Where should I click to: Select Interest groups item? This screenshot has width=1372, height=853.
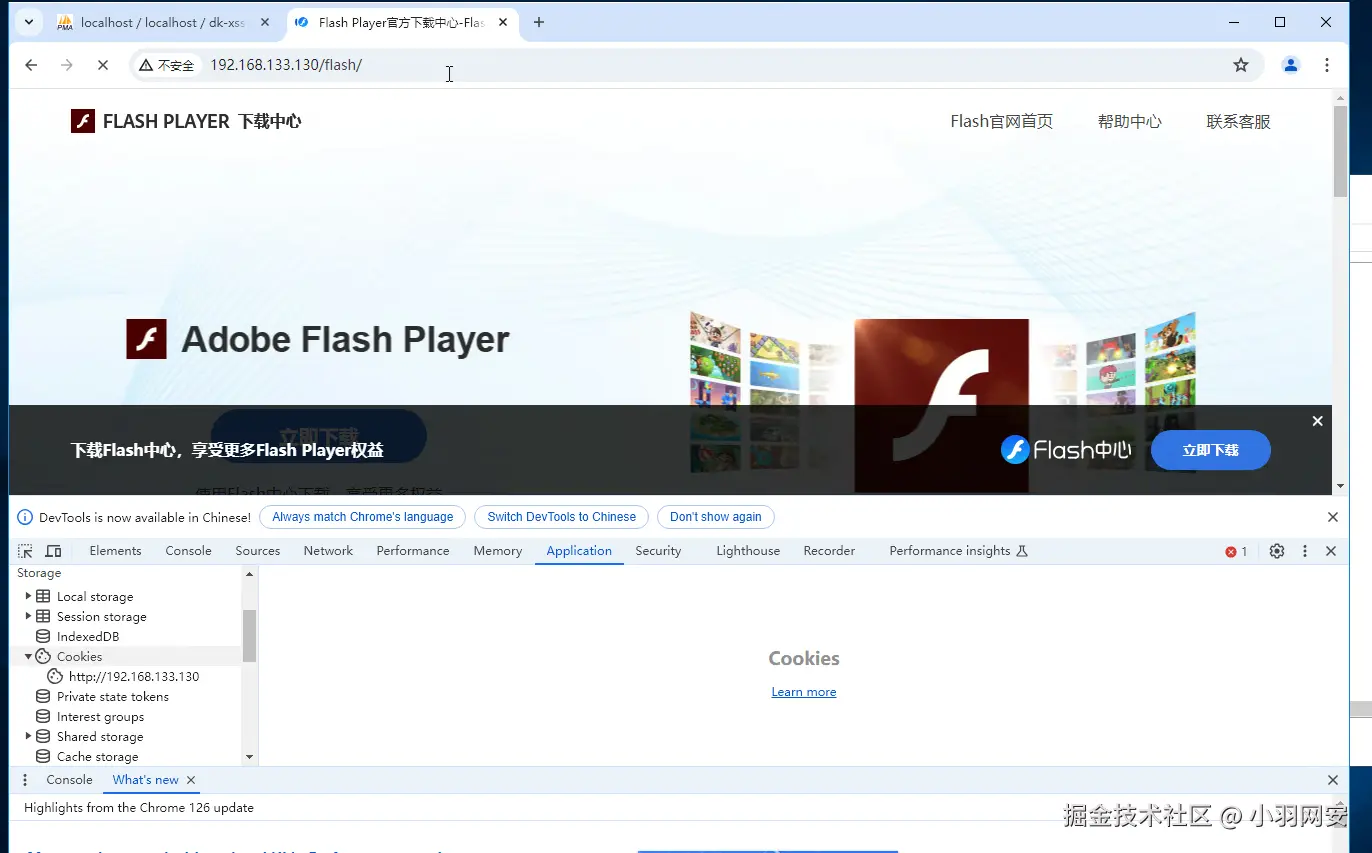tap(100, 716)
